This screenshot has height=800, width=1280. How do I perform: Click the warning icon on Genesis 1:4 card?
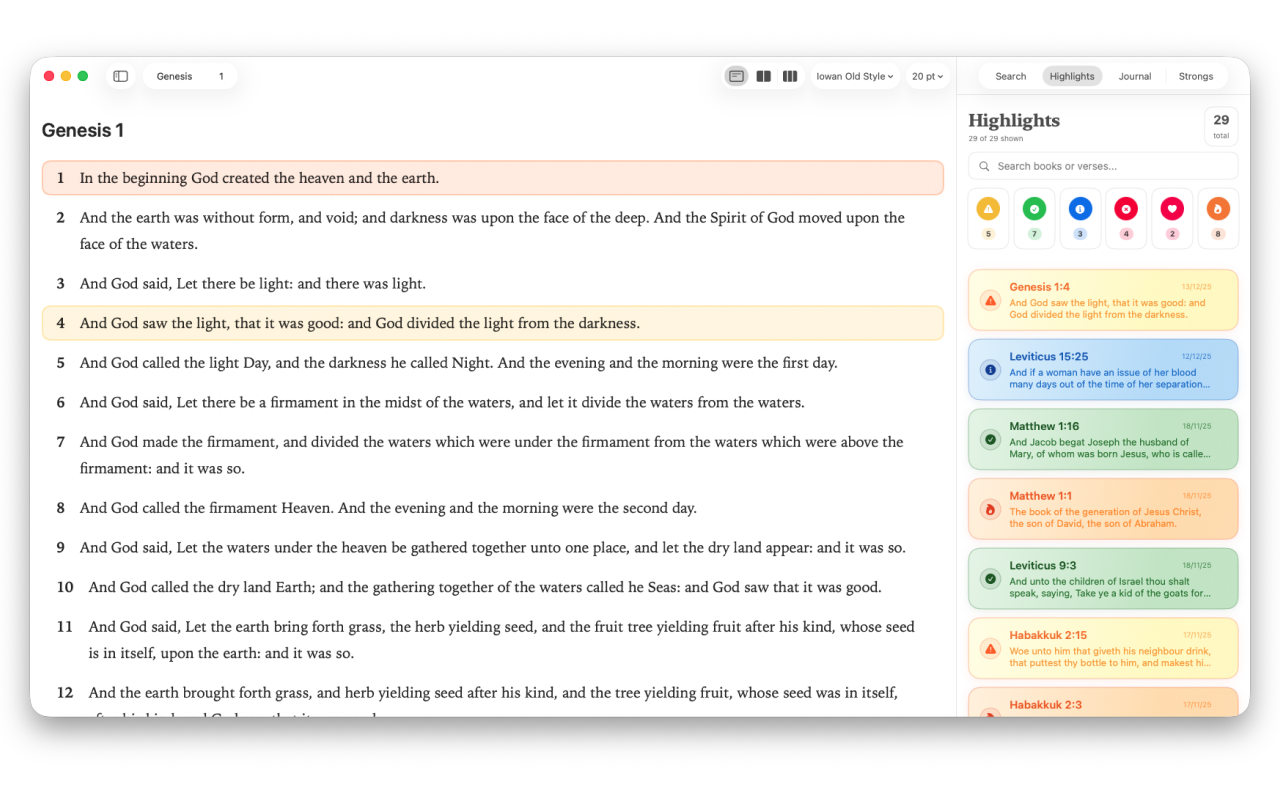point(991,300)
